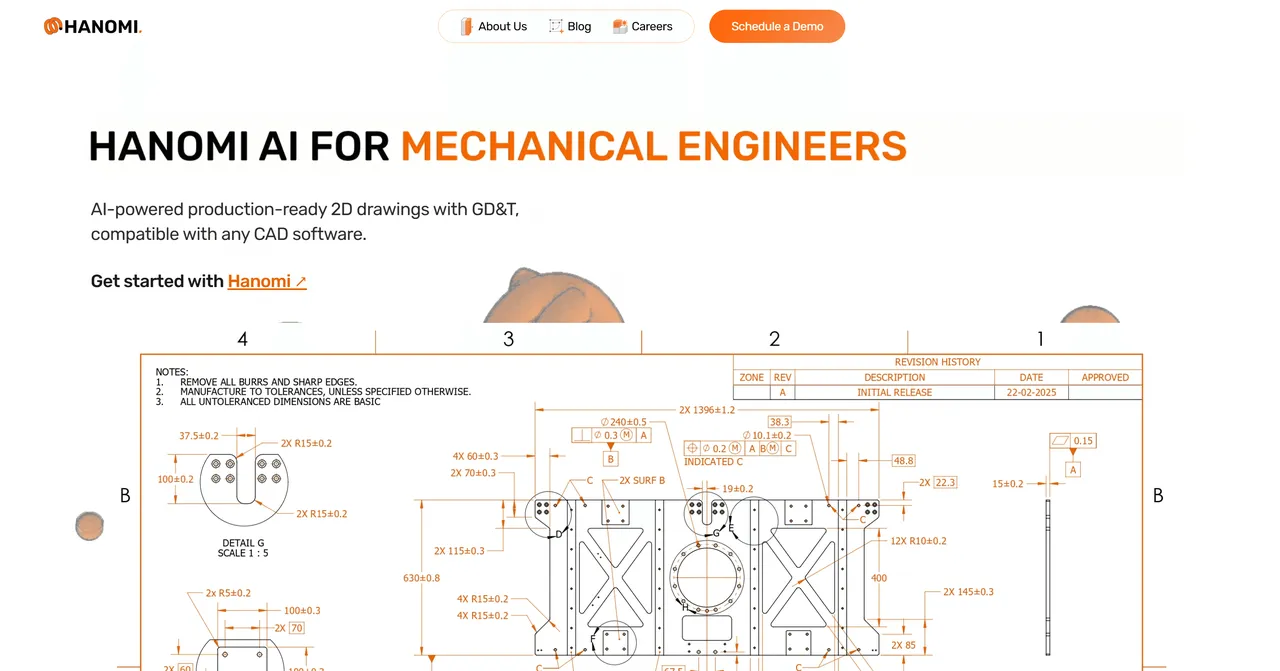
Task: Click the 2X 1396±1.2 dimension
Action: click(x=706, y=410)
